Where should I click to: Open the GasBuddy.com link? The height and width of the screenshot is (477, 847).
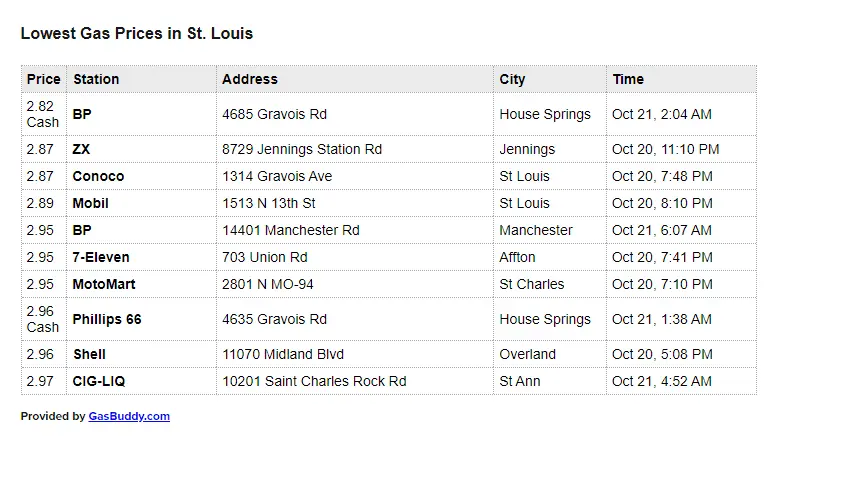click(129, 417)
